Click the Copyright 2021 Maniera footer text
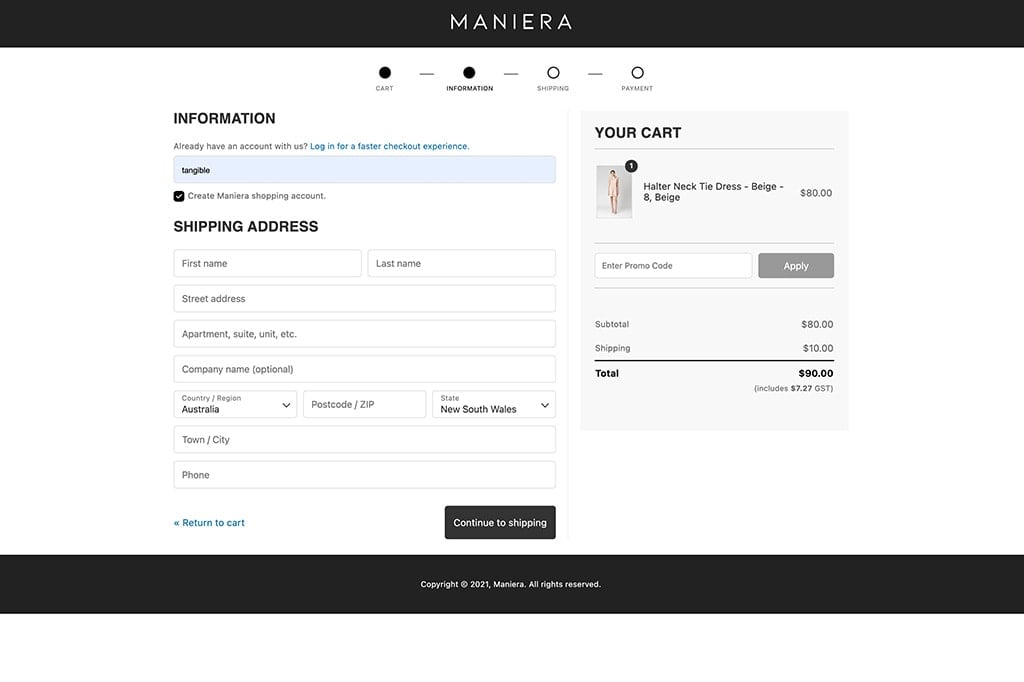The image size is (1024, 682). point(511,585)
